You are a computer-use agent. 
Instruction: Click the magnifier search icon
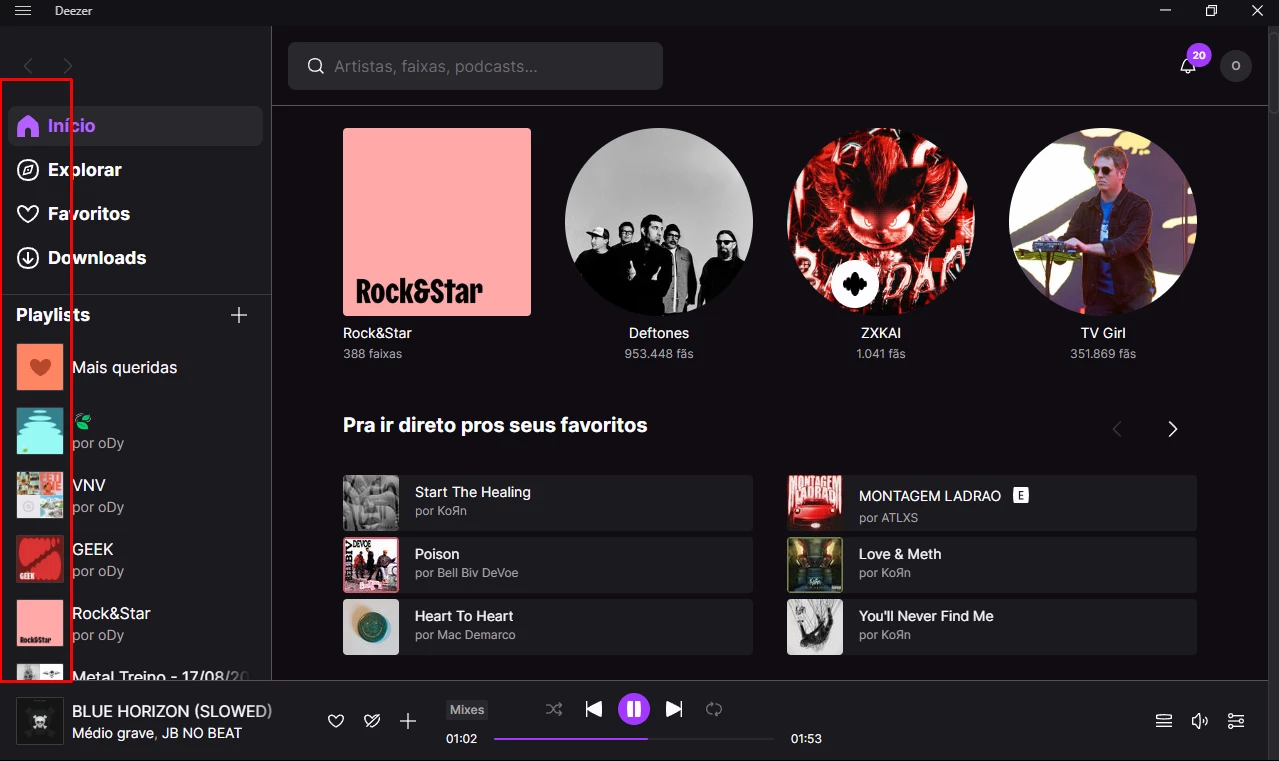(315, 66)
